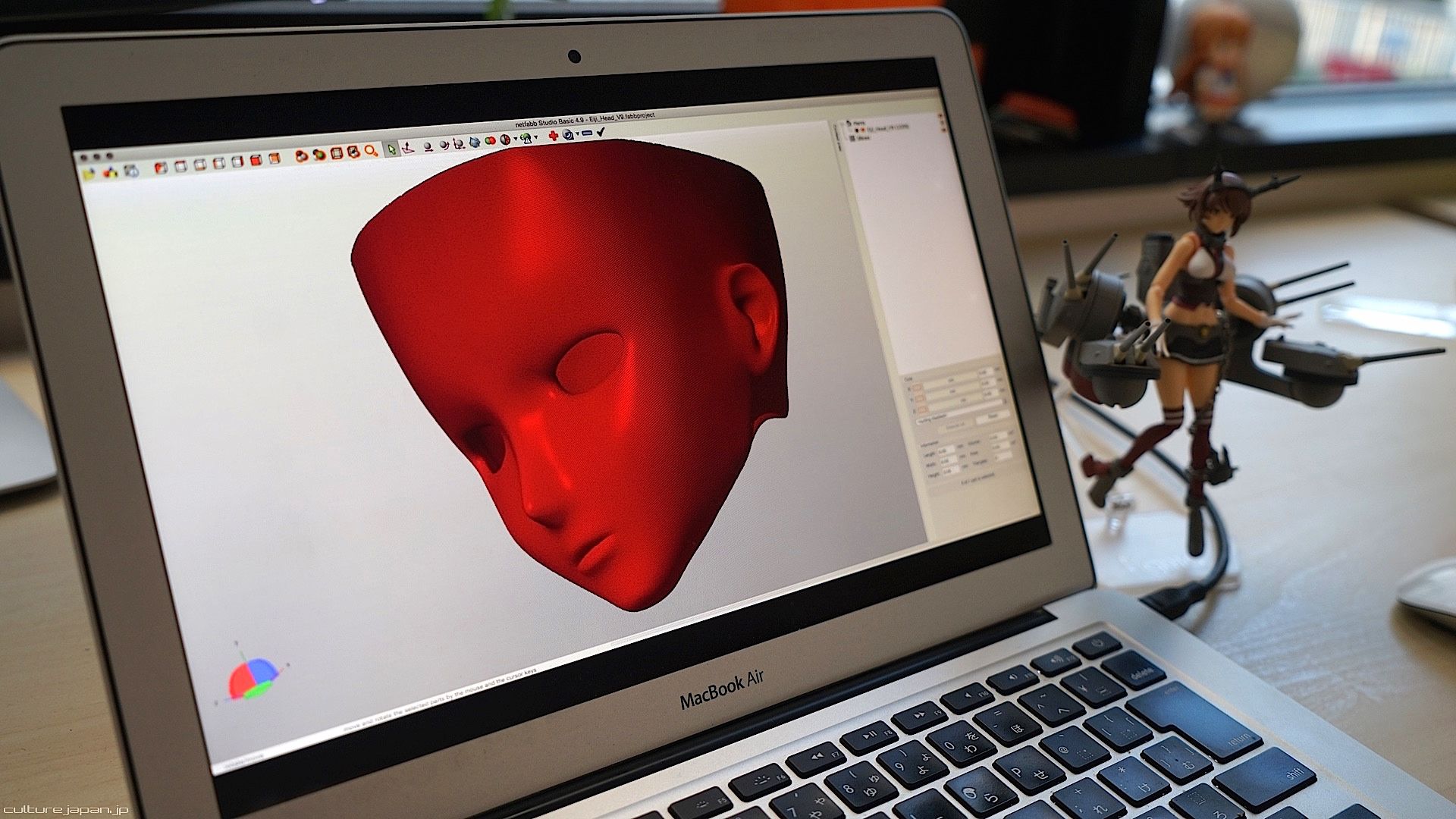Click the blue part icon in toolbar
Screen dimensions: 1456x819
point(475,142)
